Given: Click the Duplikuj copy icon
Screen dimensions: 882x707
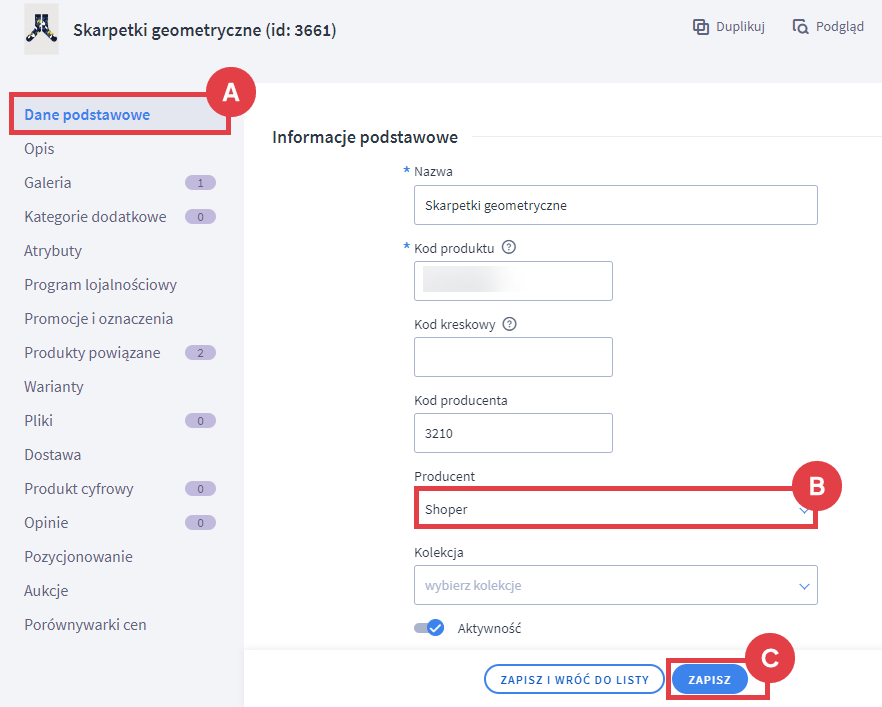Looking at the screenshot, I should [x=701, y=27].
